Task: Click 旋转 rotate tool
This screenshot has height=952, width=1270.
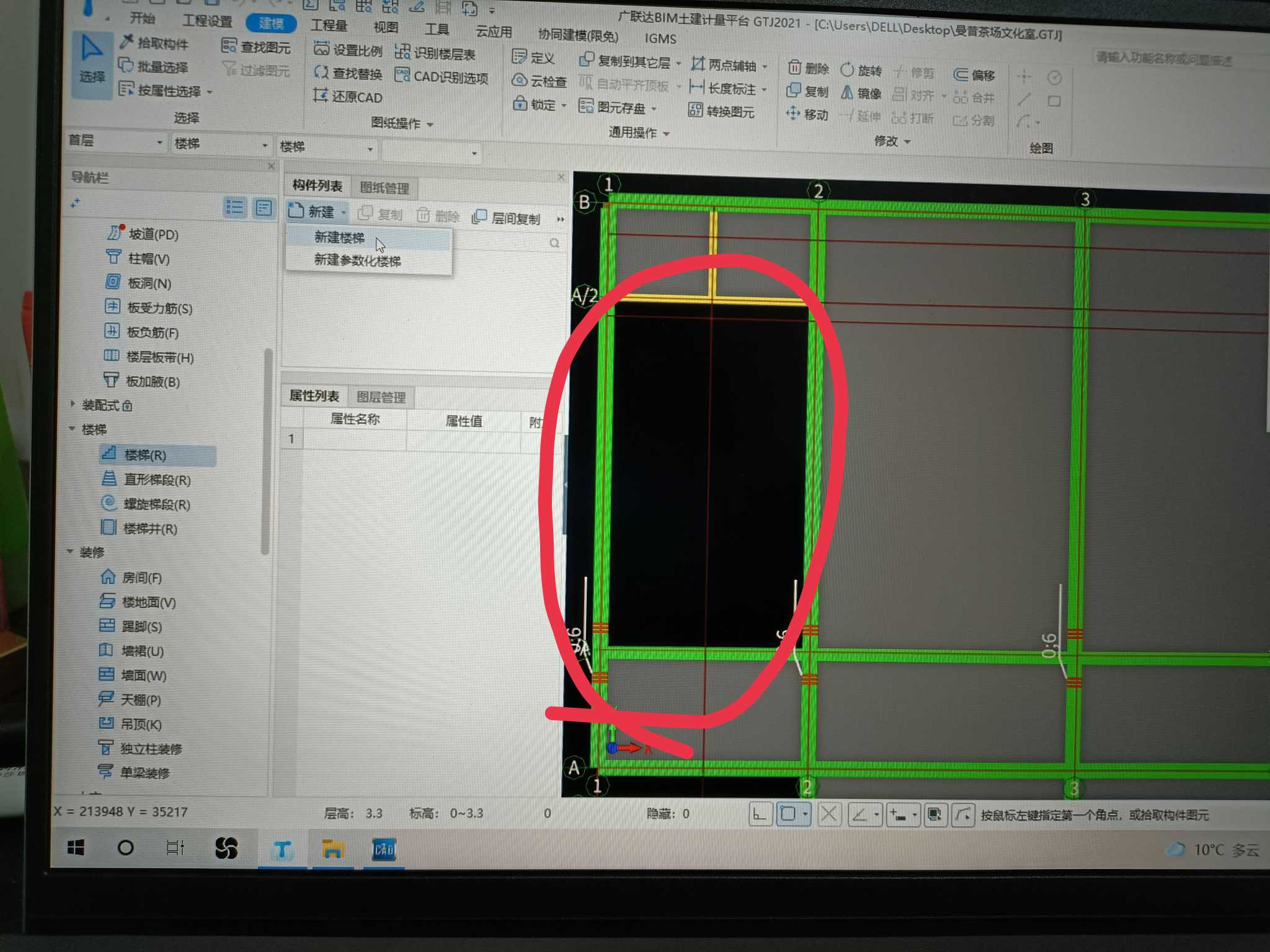Action: pyautogui.click(x=861, y=70)
